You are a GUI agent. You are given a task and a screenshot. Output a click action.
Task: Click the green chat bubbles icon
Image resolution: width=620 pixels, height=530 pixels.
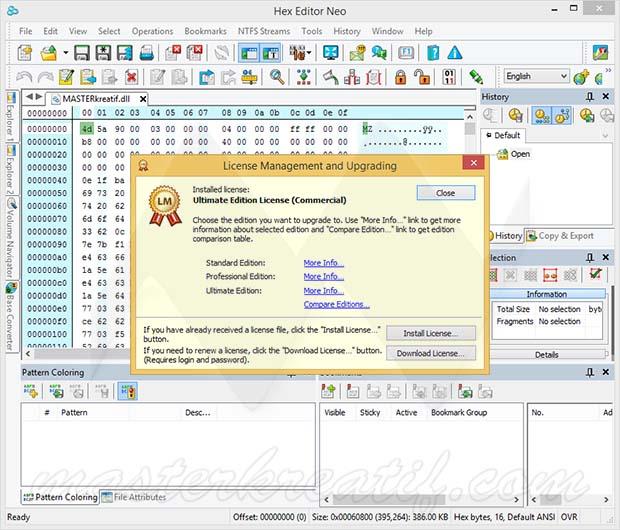379,53
